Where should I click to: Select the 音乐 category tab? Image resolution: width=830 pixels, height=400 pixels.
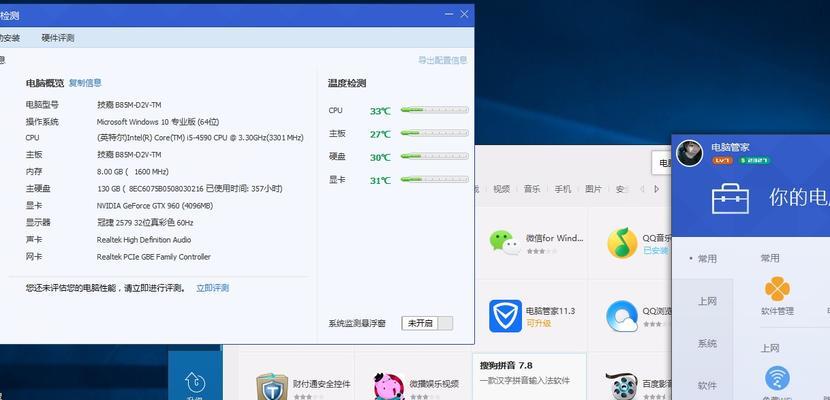pyautogui.click(x=531, y=189)
